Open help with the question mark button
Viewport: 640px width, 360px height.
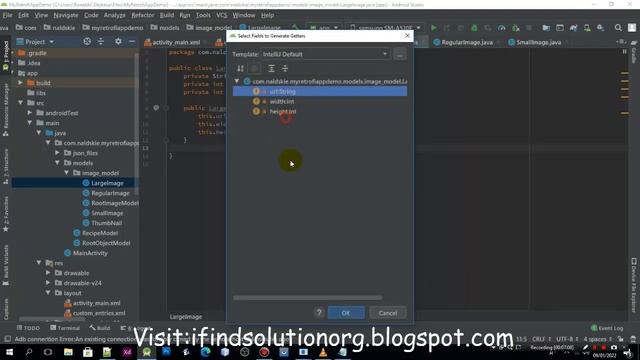pos(319,313)
